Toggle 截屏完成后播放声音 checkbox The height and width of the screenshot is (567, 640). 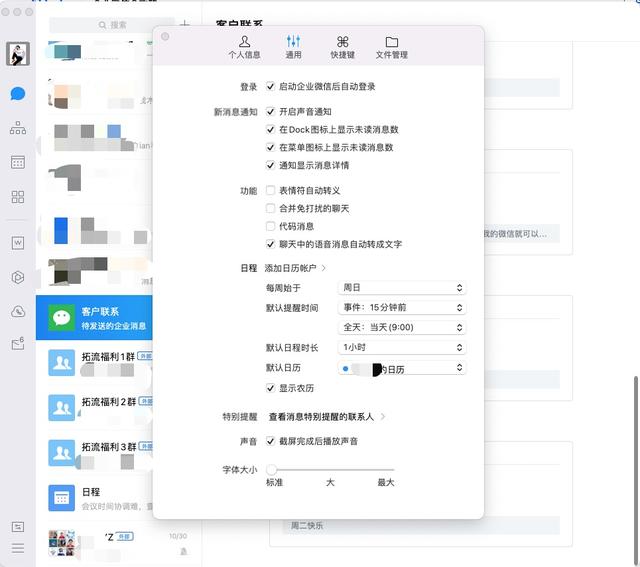(x=270, y=441)
